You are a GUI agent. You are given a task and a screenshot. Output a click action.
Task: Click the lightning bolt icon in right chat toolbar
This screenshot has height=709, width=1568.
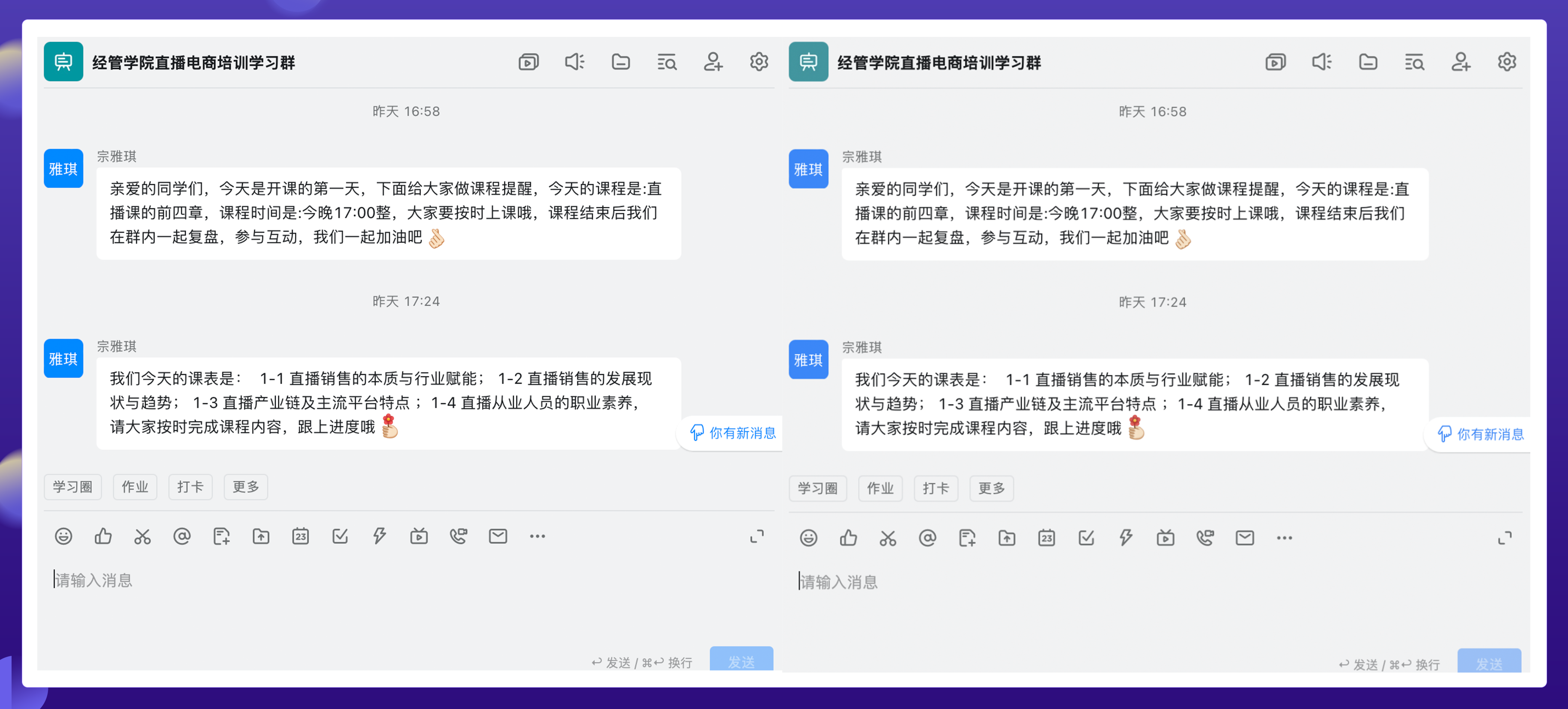[1126, 538]
